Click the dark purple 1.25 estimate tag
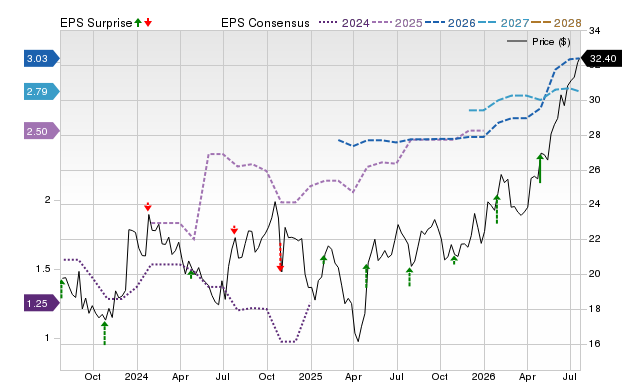This screenshot has height=382, width=640. 42,303
